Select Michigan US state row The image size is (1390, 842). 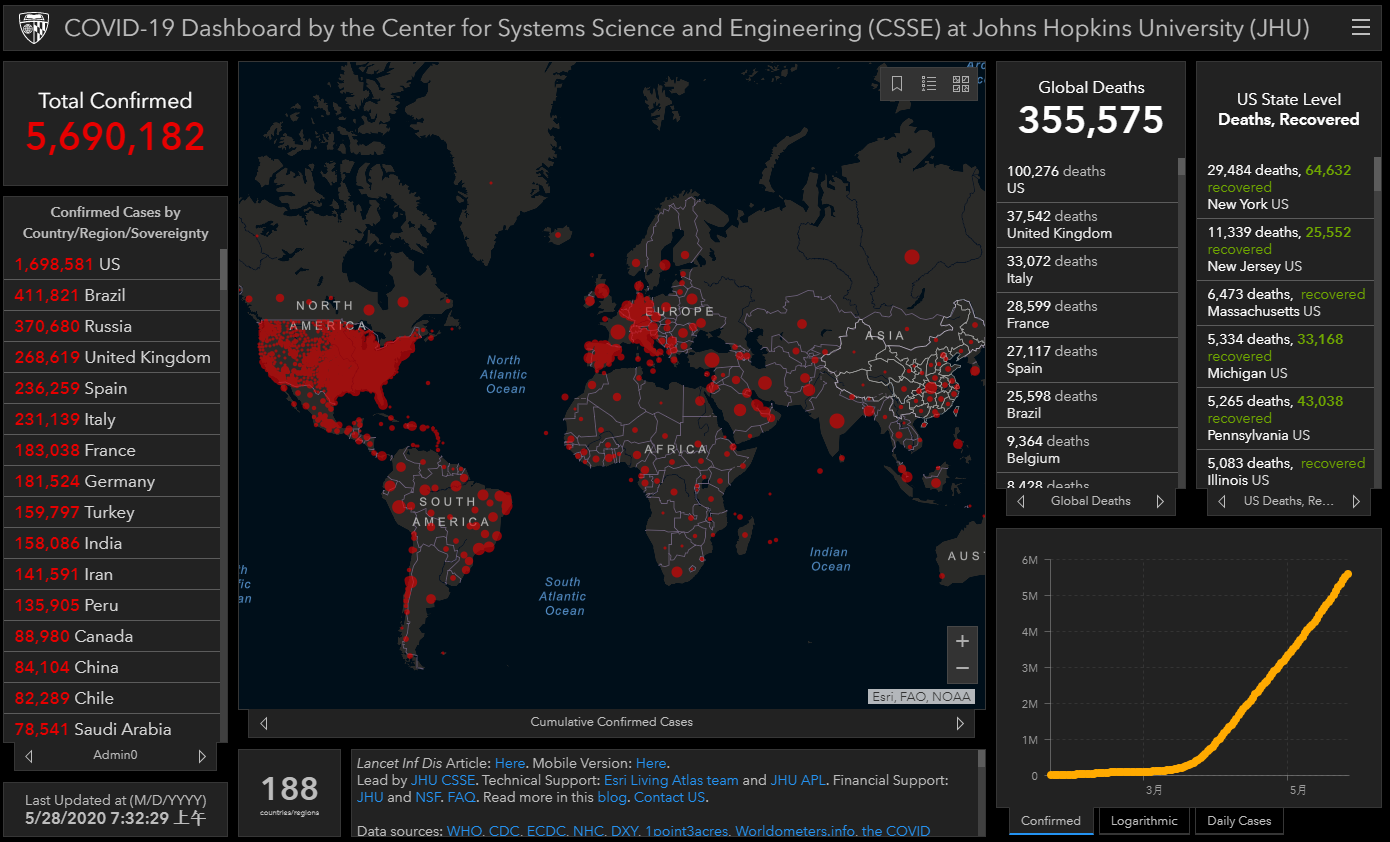point(1285,356)
